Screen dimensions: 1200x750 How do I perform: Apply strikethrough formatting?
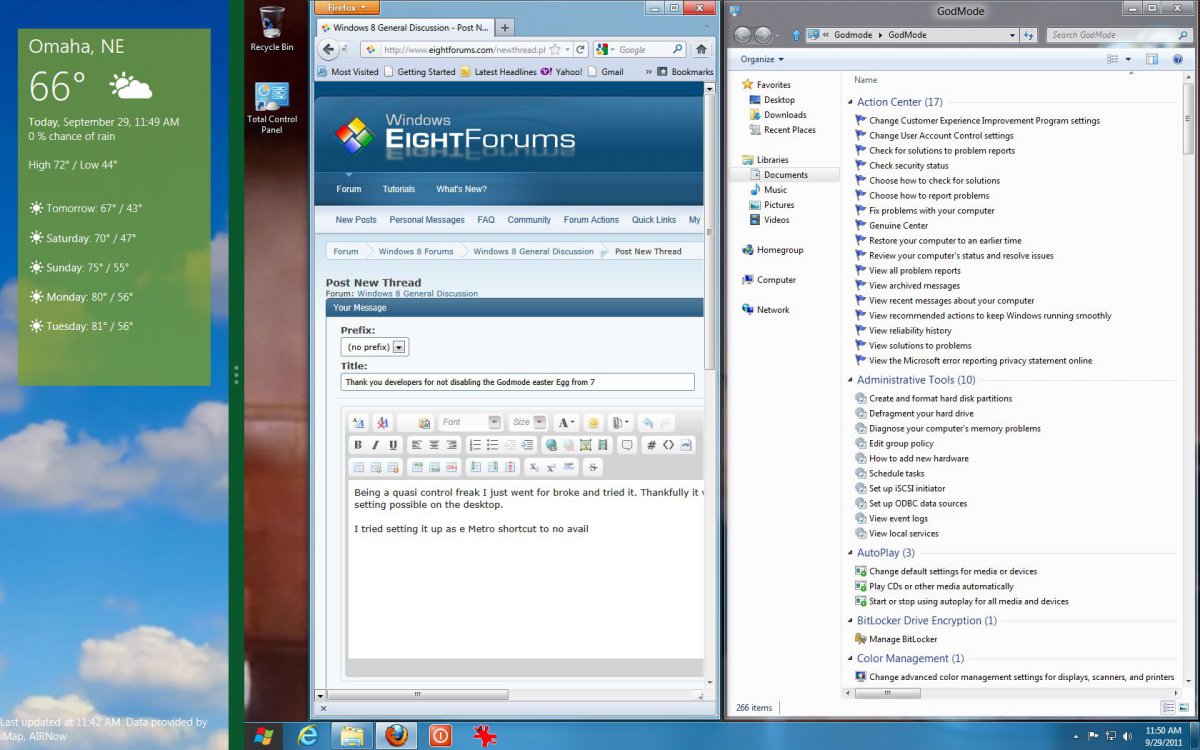(593, 467)
